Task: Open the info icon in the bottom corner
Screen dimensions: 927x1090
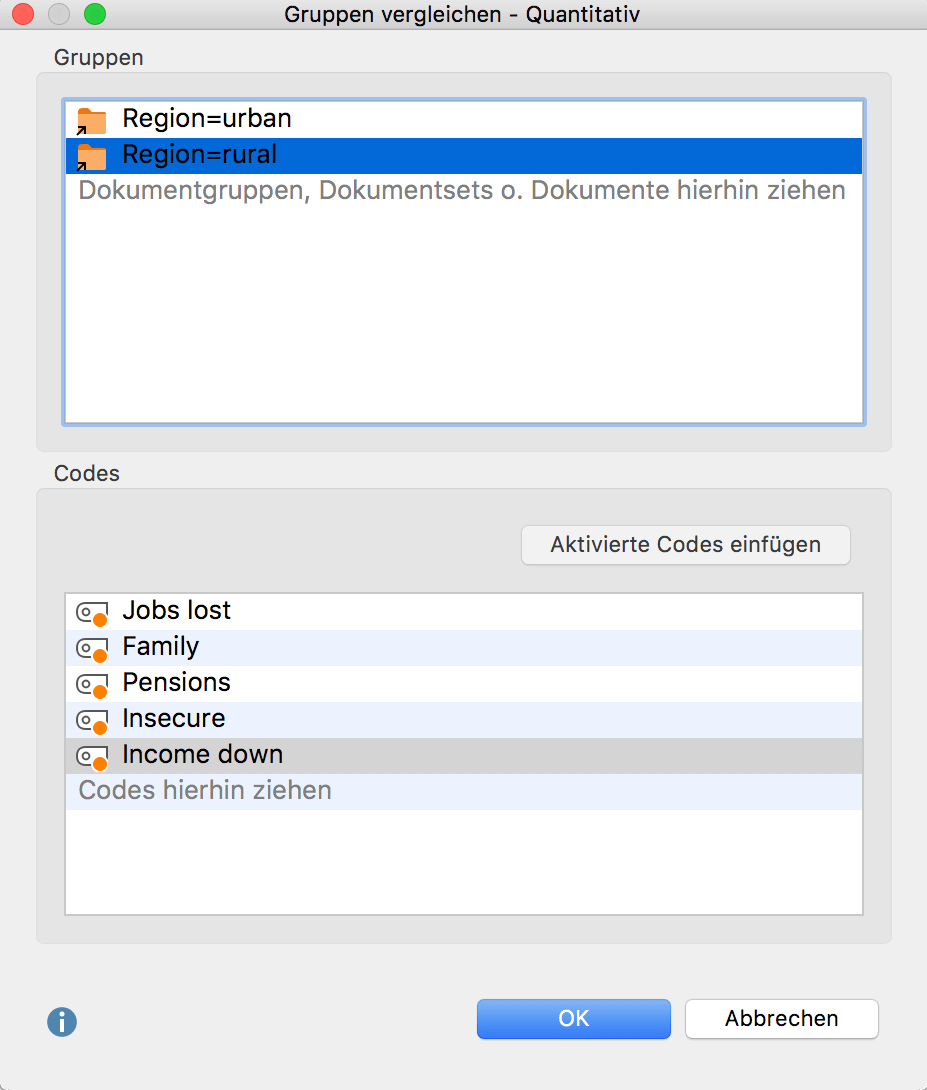Action: [61, 1022]
